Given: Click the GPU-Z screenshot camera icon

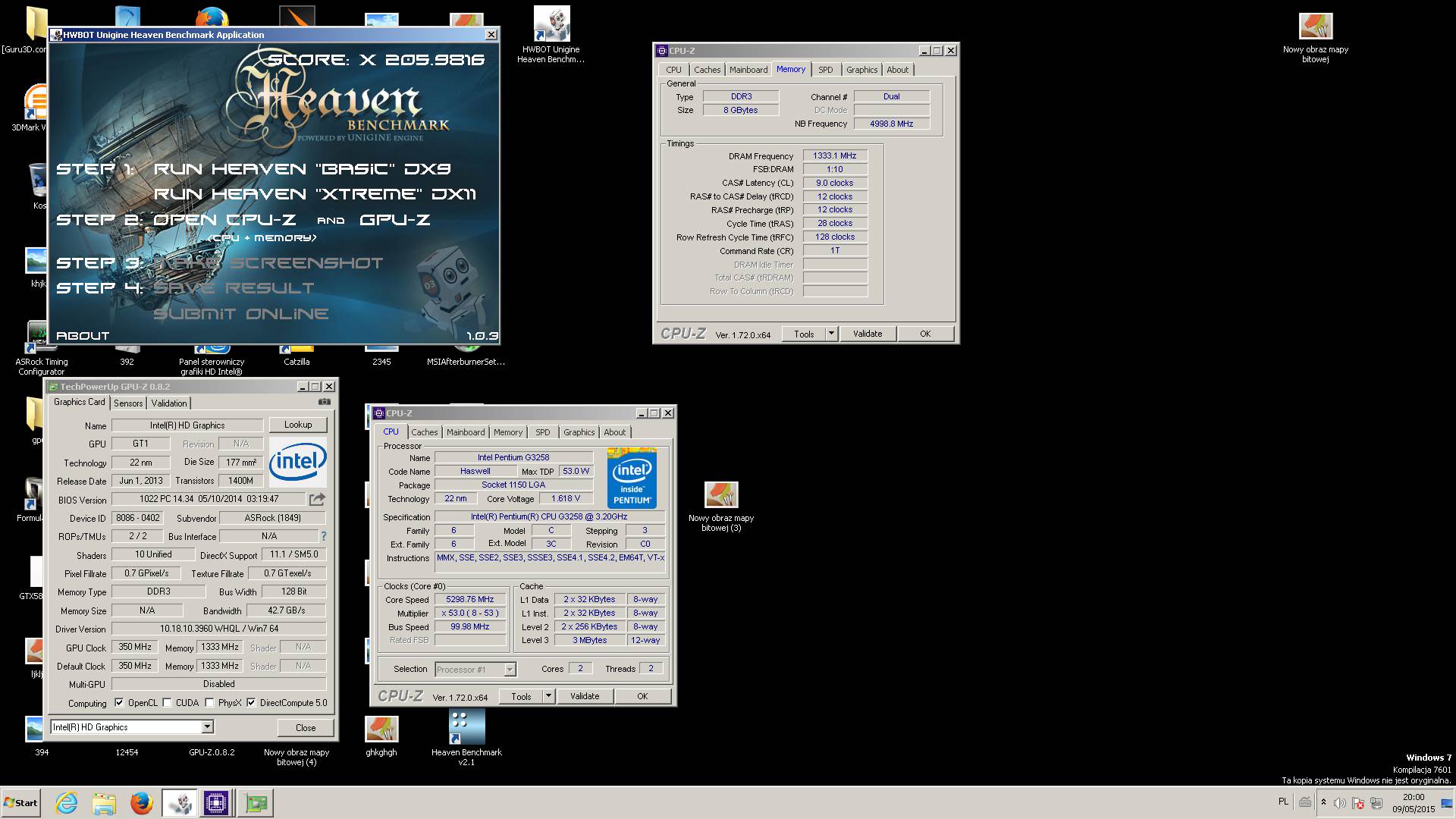Looking at the screenshot, I should click(x=325, y=402).
